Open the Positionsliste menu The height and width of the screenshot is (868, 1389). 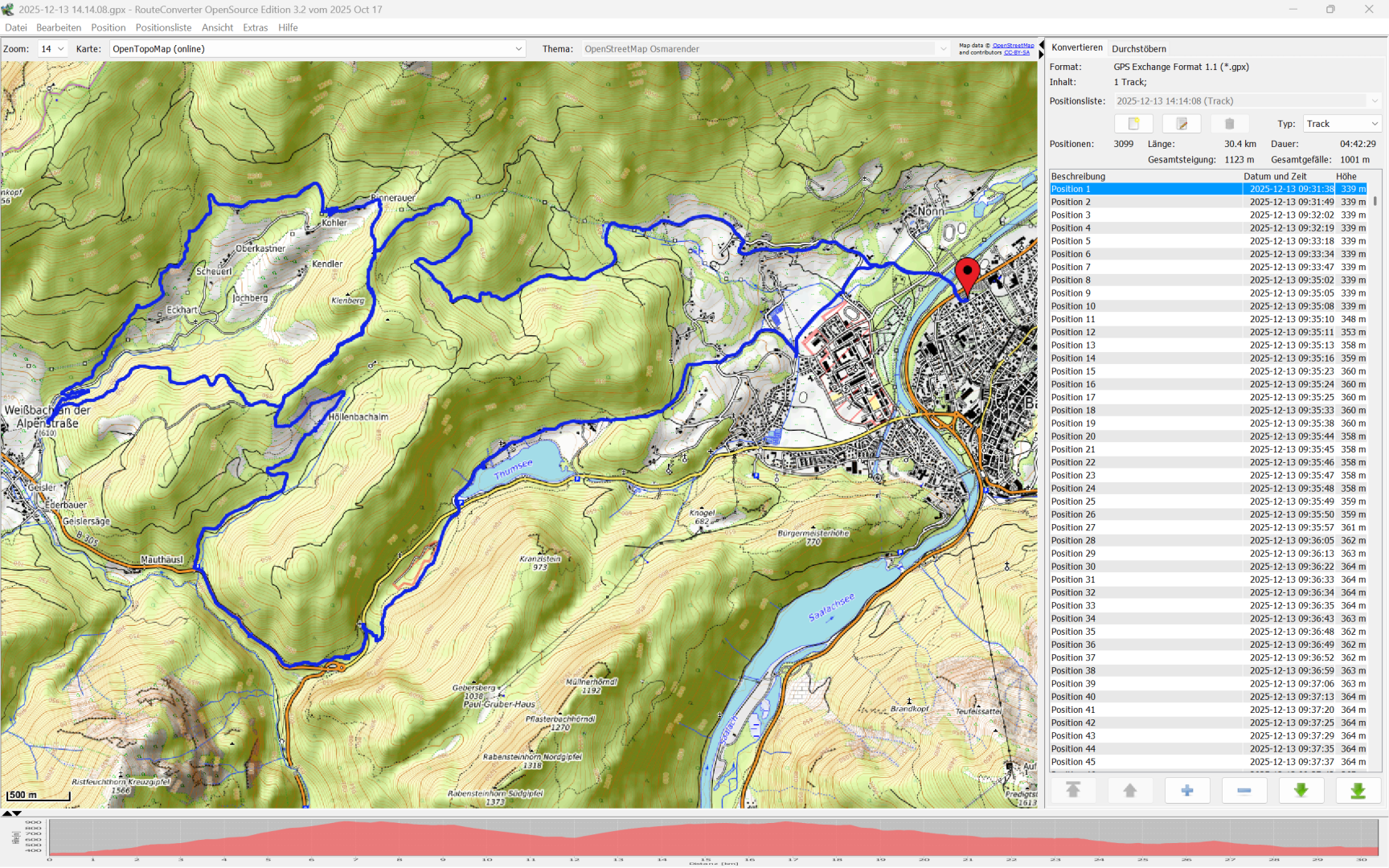tap(163, 27)
